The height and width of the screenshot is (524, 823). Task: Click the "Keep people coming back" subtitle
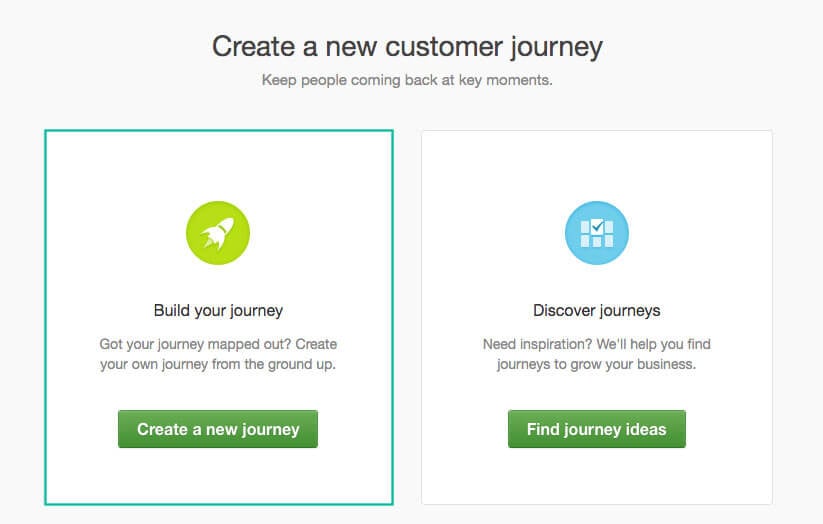tap(407, 80)
